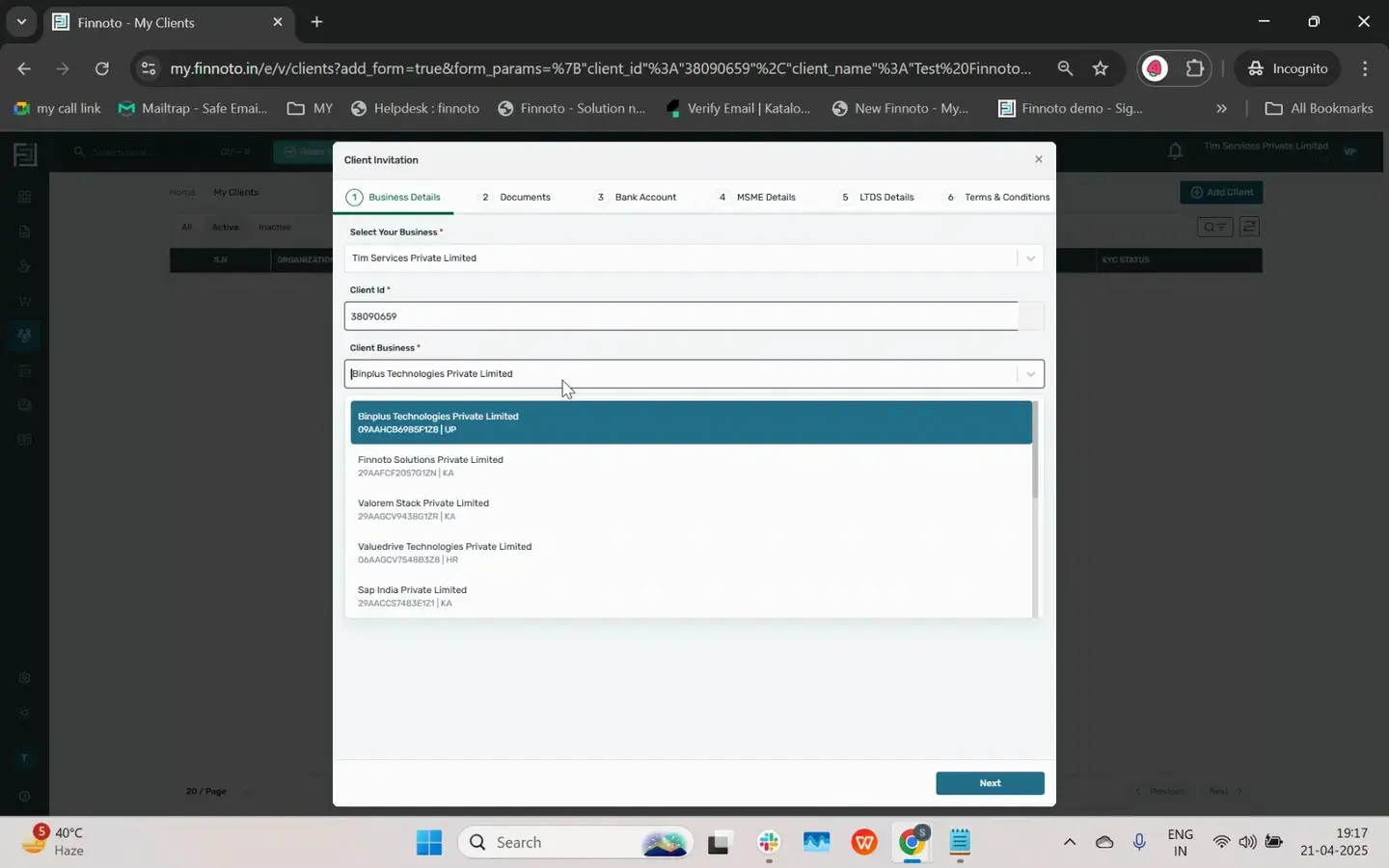Viewport: 1389px width, 868px height.
Task: Open the Notepad taskbar icon
Action: pos(960,842)
